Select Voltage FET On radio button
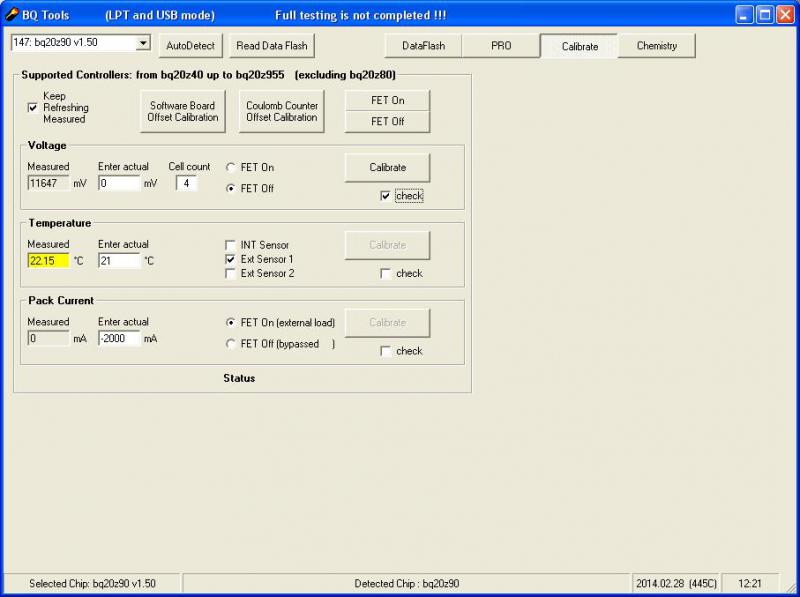This screenshot has height=597, width=800. [231, 167]
